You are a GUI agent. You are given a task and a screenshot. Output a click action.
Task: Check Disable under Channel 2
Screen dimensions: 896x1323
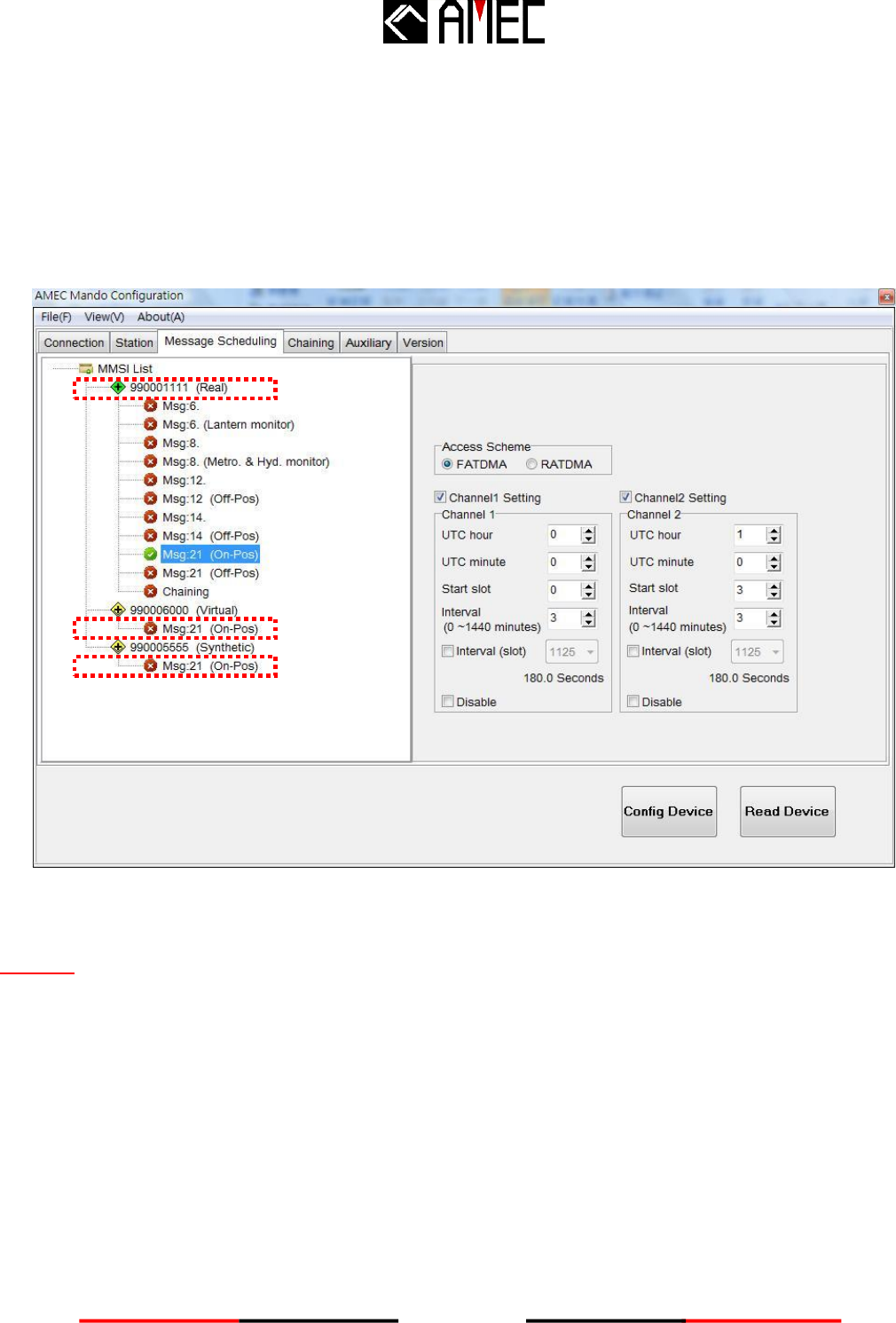click(x=633, y=702)
